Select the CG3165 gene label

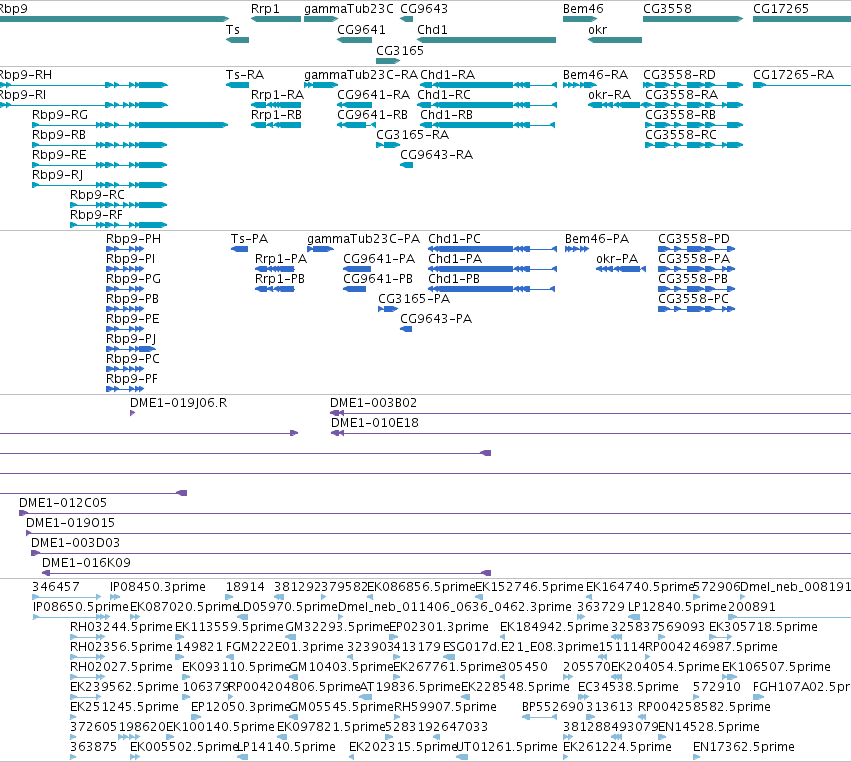400,50
